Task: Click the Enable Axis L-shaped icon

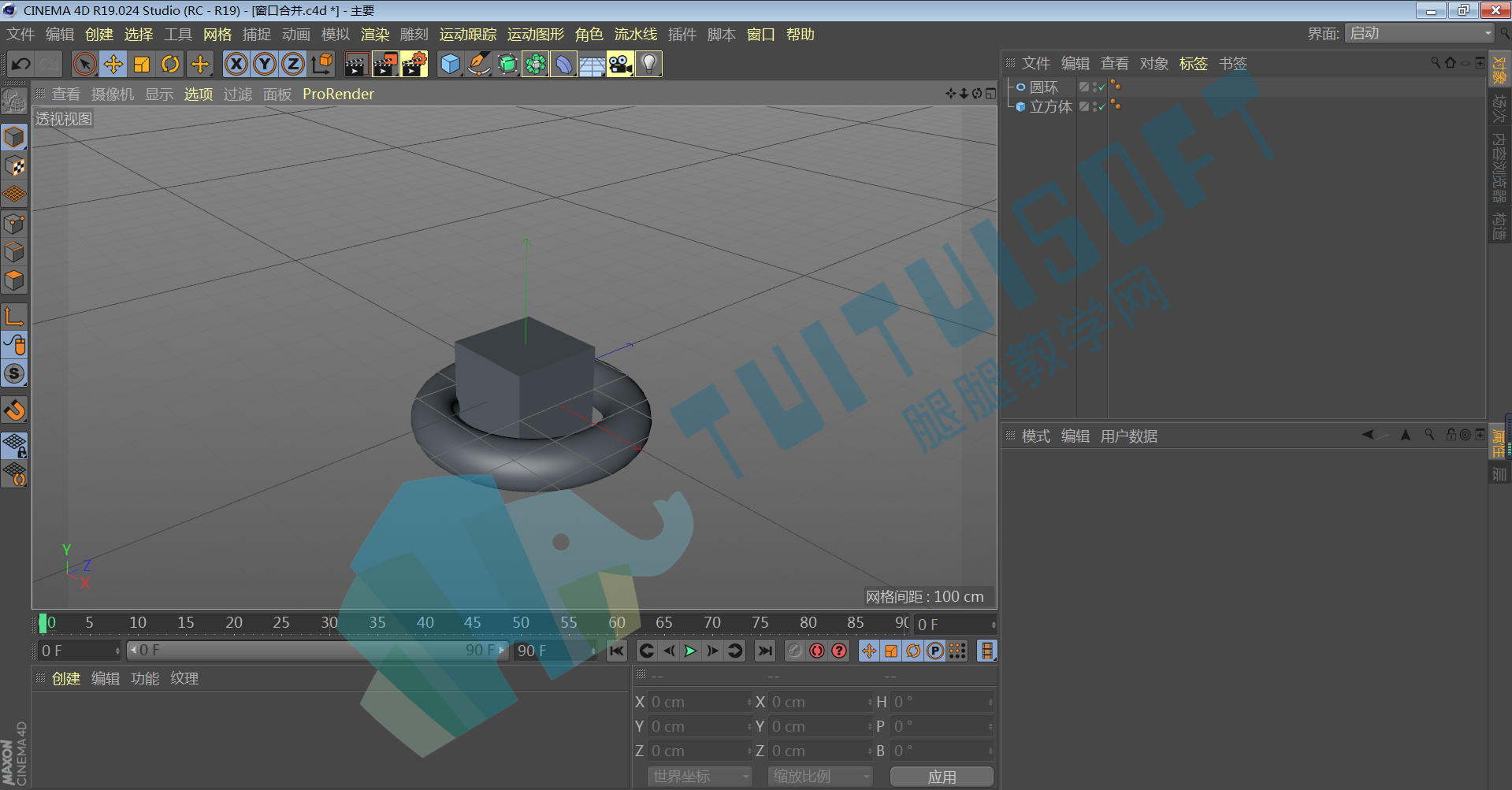Action: 14,317
